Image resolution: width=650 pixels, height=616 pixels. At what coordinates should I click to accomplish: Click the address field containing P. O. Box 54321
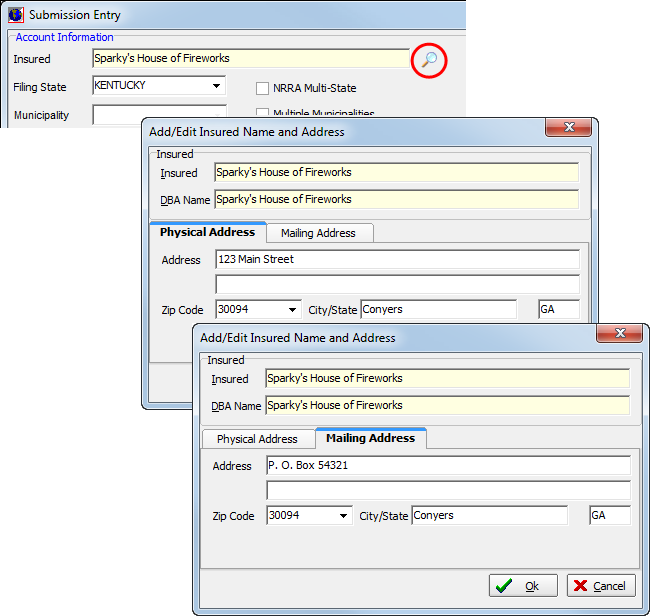tap(448, 466)
